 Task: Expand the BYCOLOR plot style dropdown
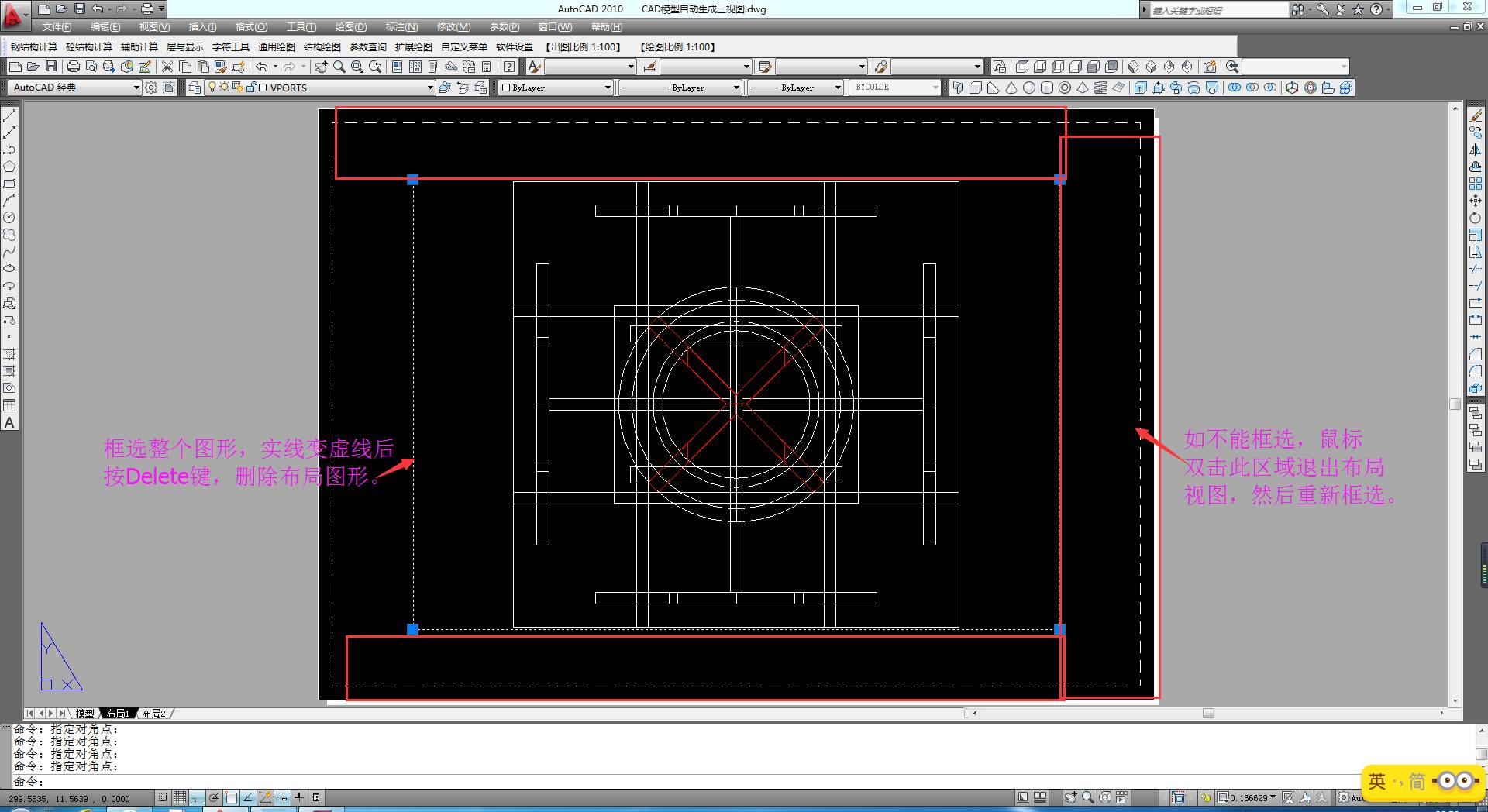895,88
